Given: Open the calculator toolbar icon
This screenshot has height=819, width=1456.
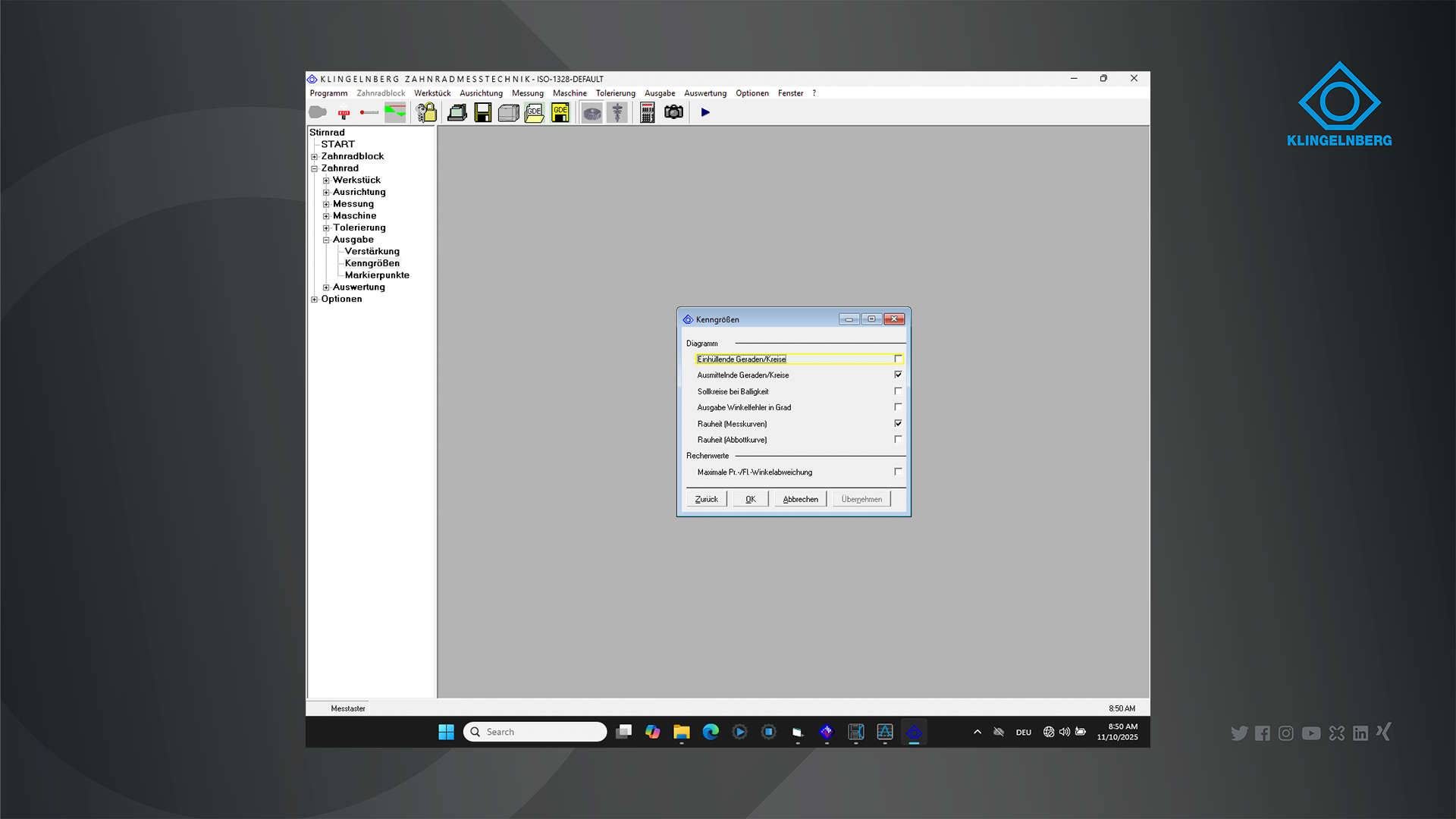Looking at the screenshot, I should [x=648, y=112].
